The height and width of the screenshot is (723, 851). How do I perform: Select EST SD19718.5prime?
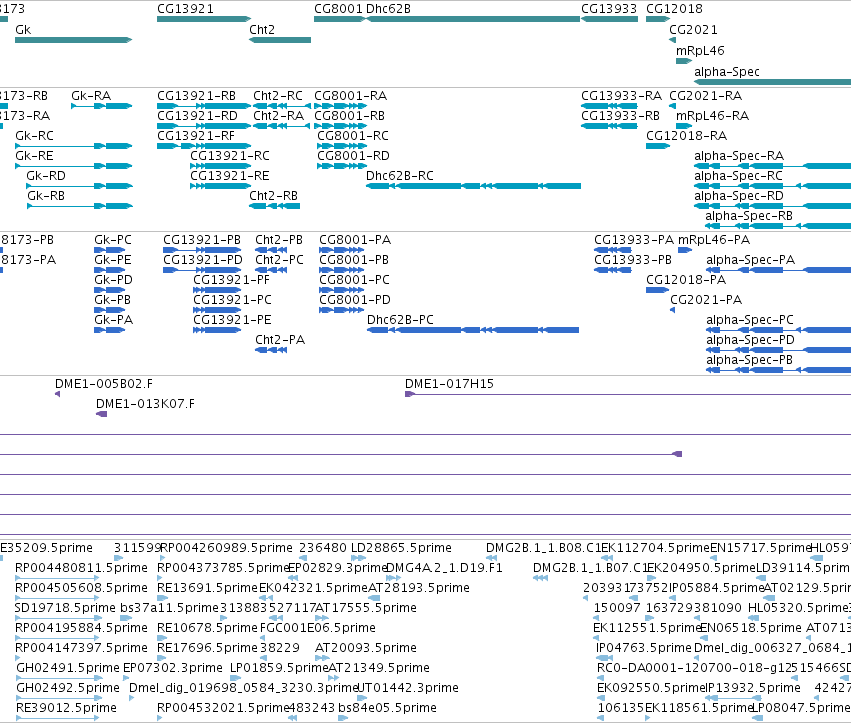(x=59, y=618)
